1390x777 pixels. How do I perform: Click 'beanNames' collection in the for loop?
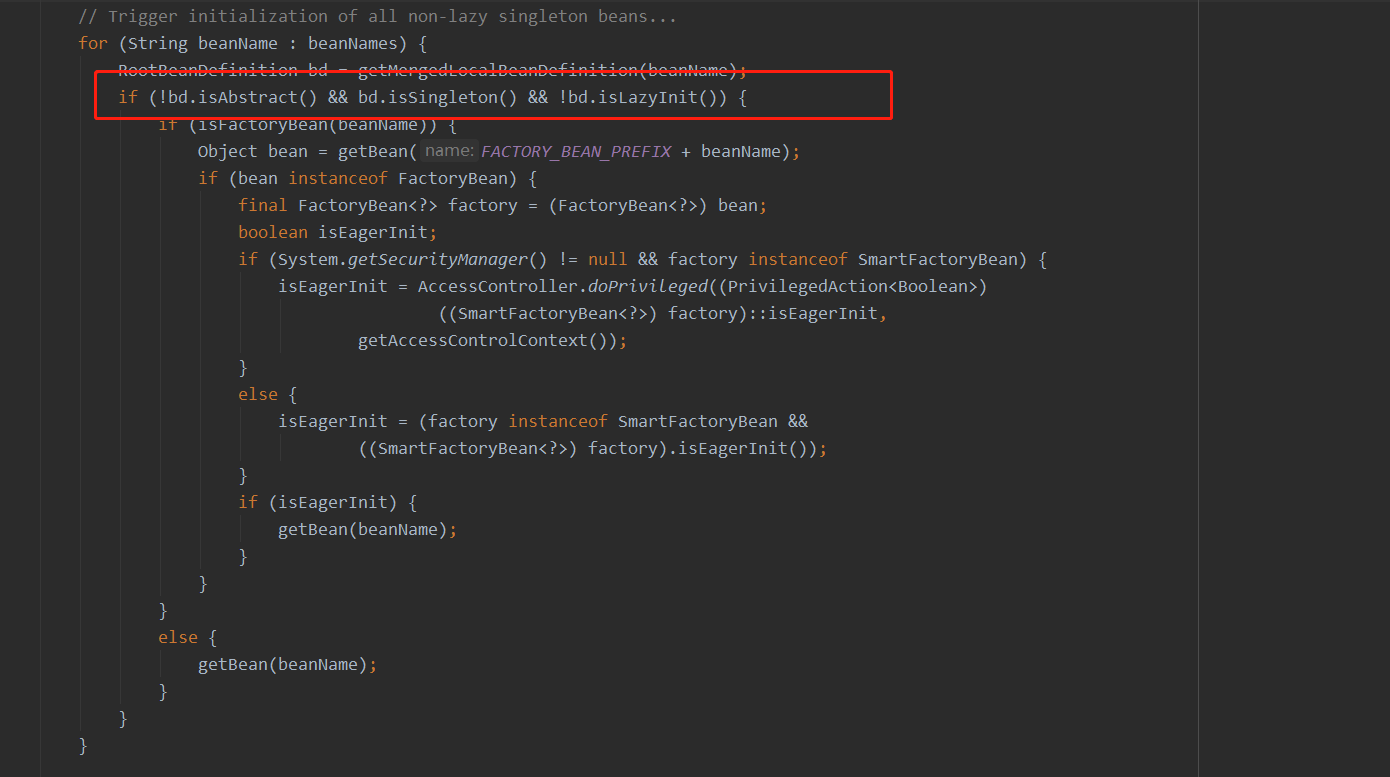tap(352, 43)
